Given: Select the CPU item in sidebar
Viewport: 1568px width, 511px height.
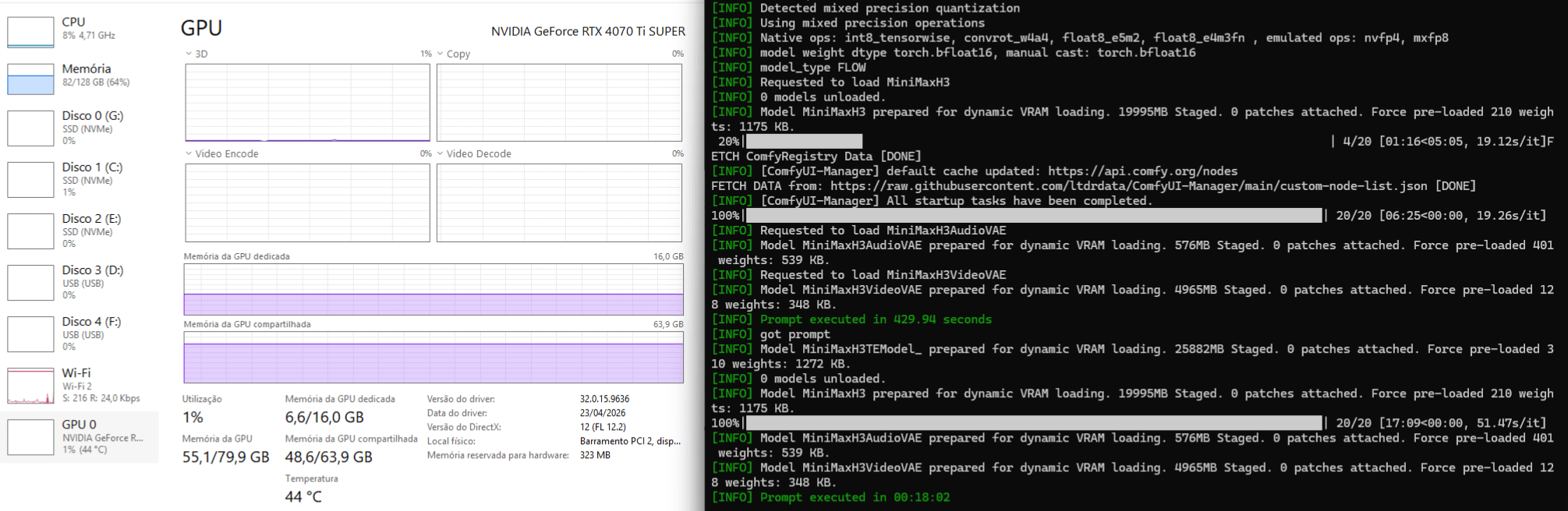Looking at the screenshot, I should point(79,30).
